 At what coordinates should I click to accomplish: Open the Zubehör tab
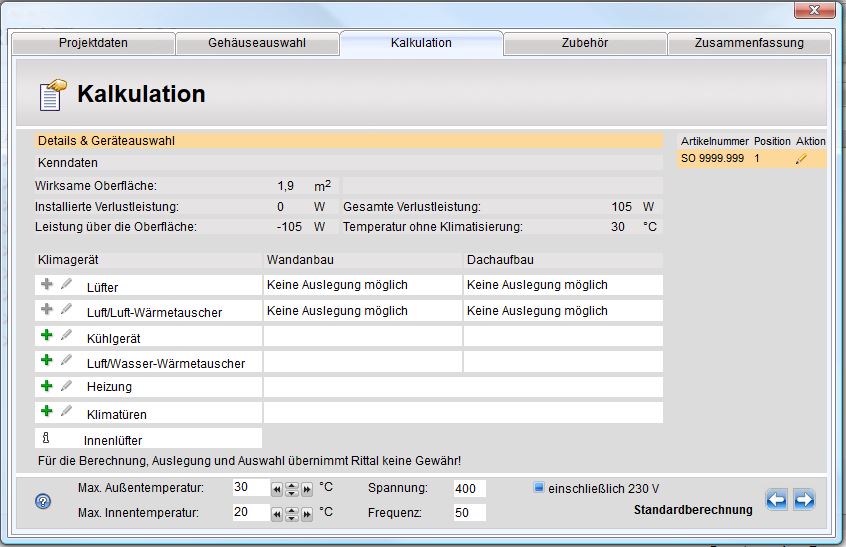coord(584,43)
